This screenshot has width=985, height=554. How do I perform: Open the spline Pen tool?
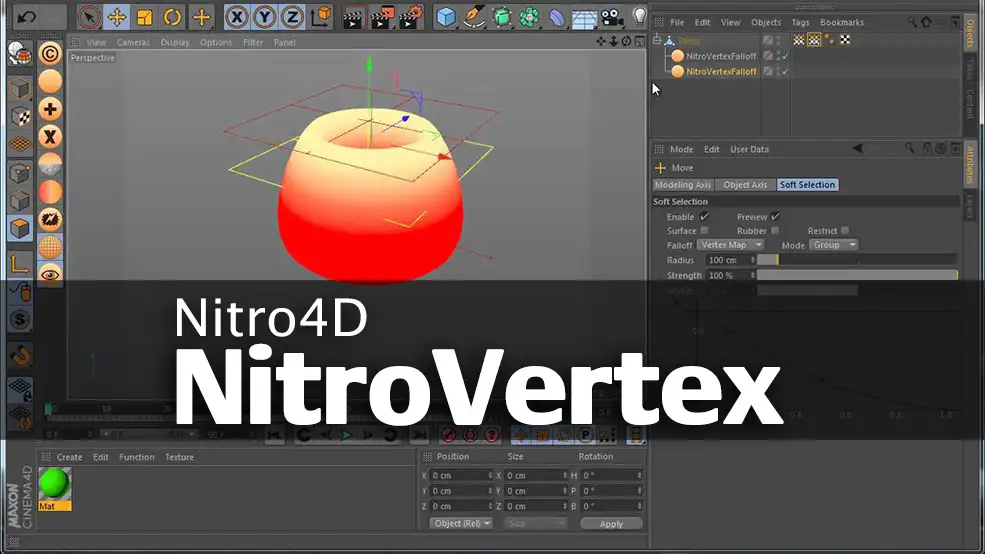tap(474, 17)
